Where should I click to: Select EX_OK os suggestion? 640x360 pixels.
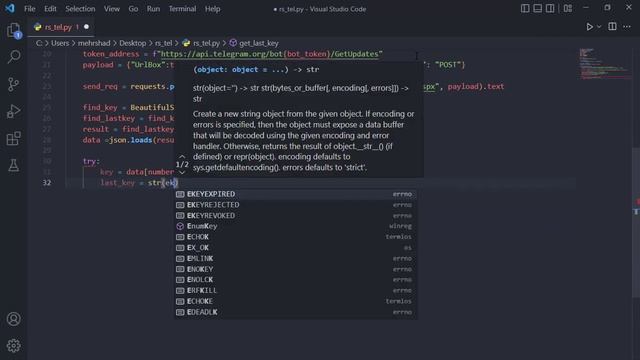296,248
